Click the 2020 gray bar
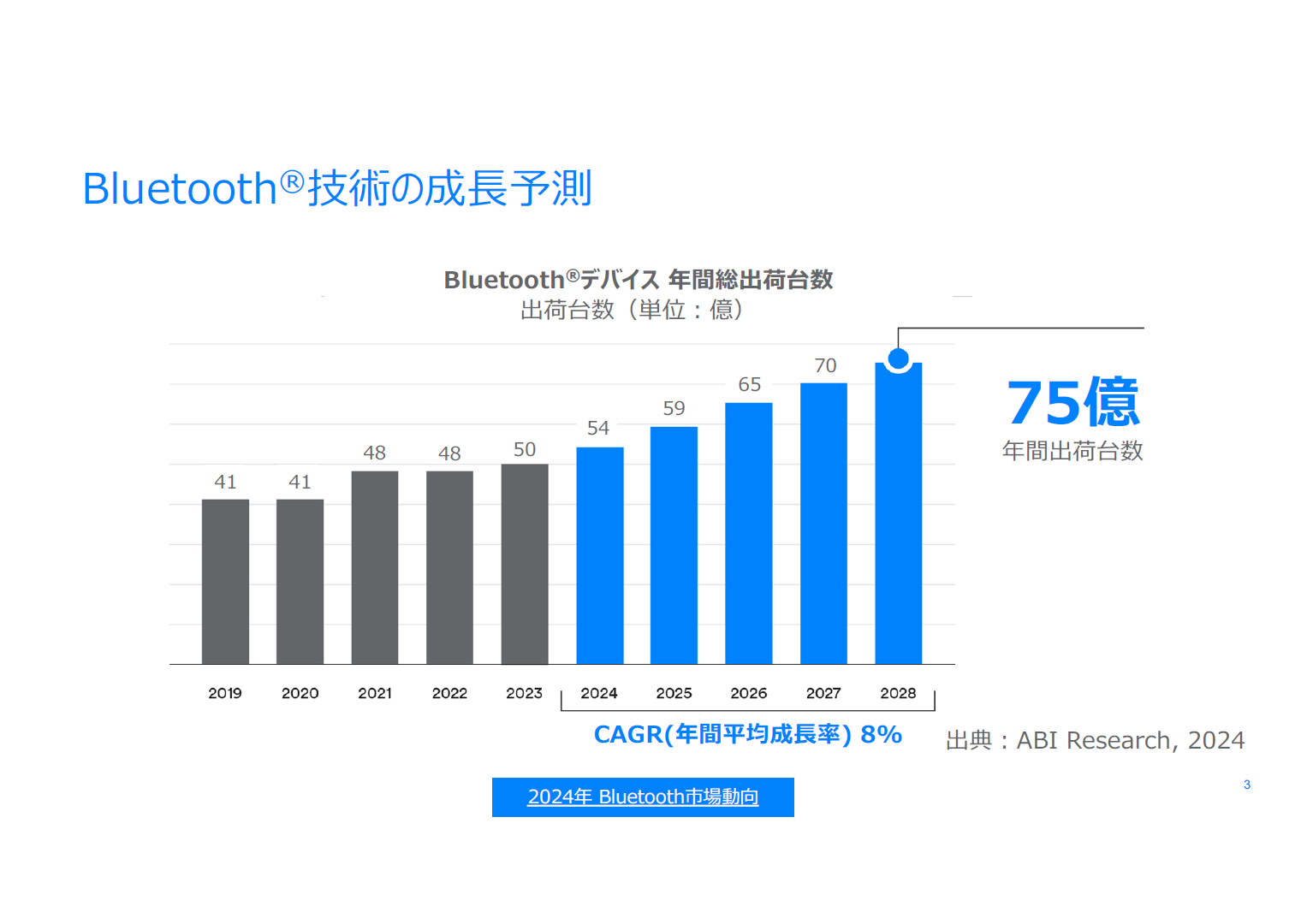The image size is (1307, 924). click(300, 582)
